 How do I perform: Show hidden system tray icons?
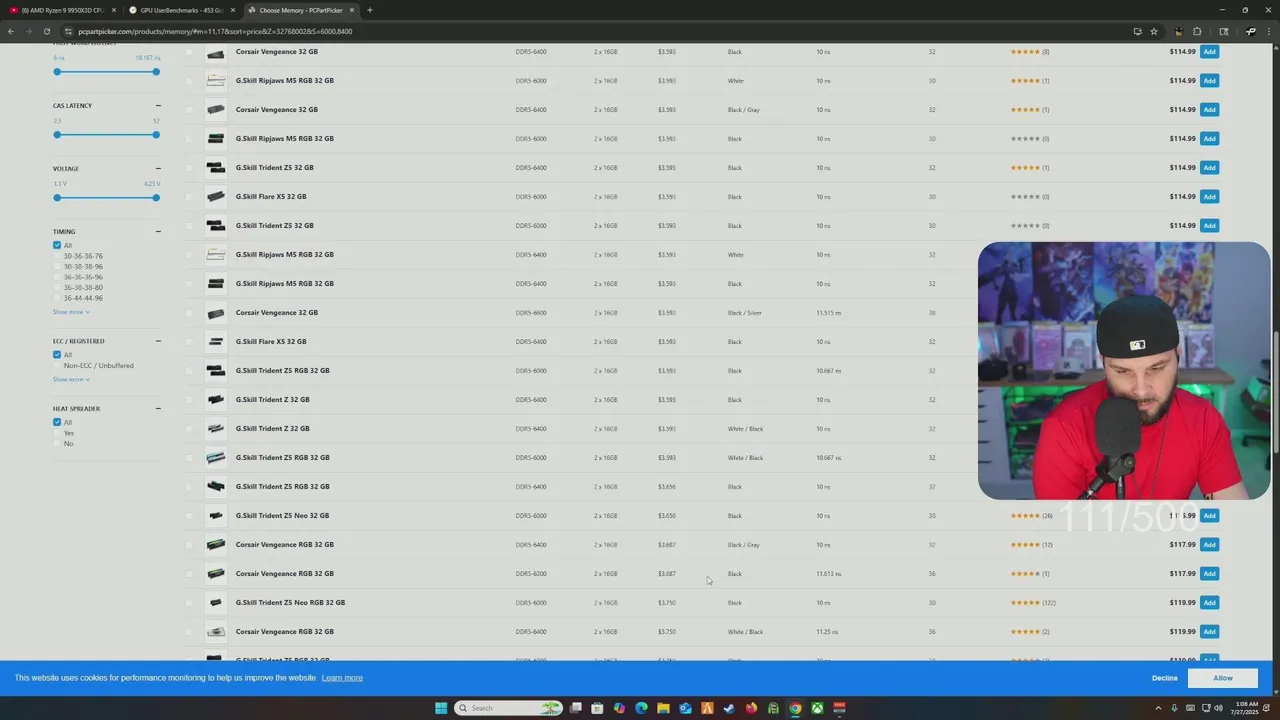click(1159, 708)
